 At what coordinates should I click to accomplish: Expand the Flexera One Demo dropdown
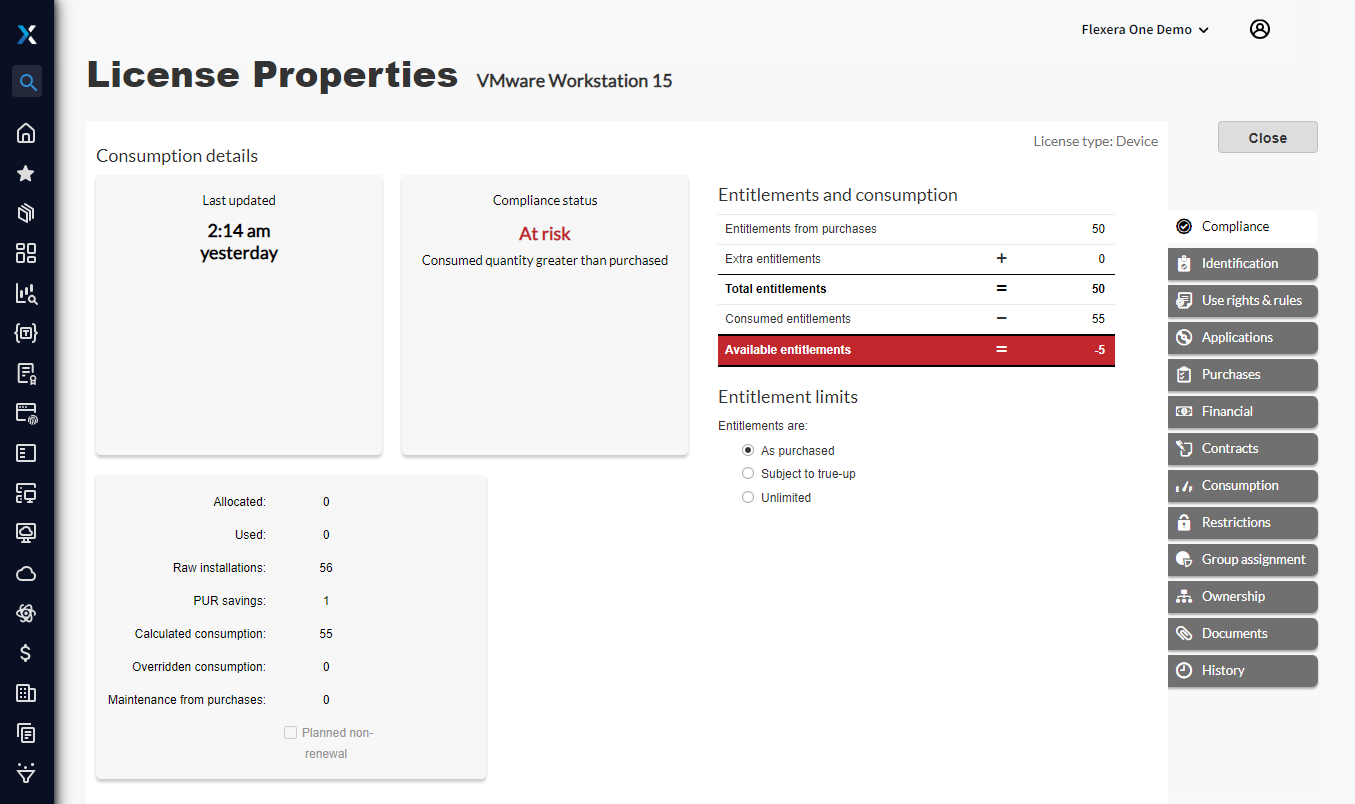click(1145, 30)
